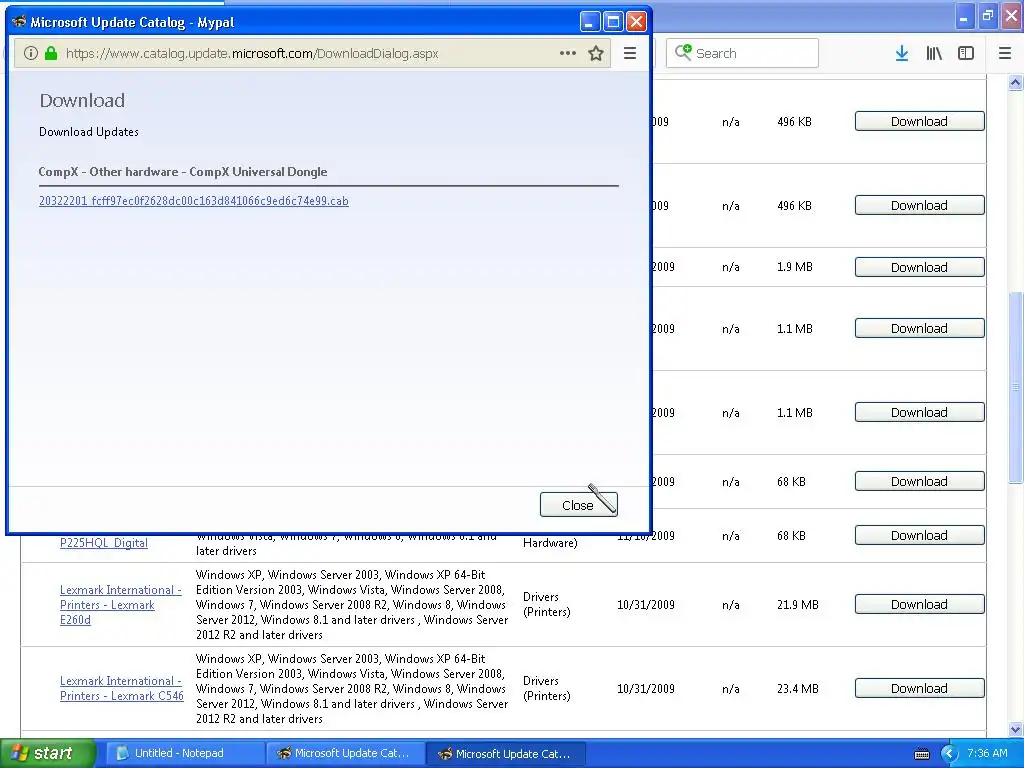Download the 23.4 MB Lexmark C546 driver

tap(919, 688)
